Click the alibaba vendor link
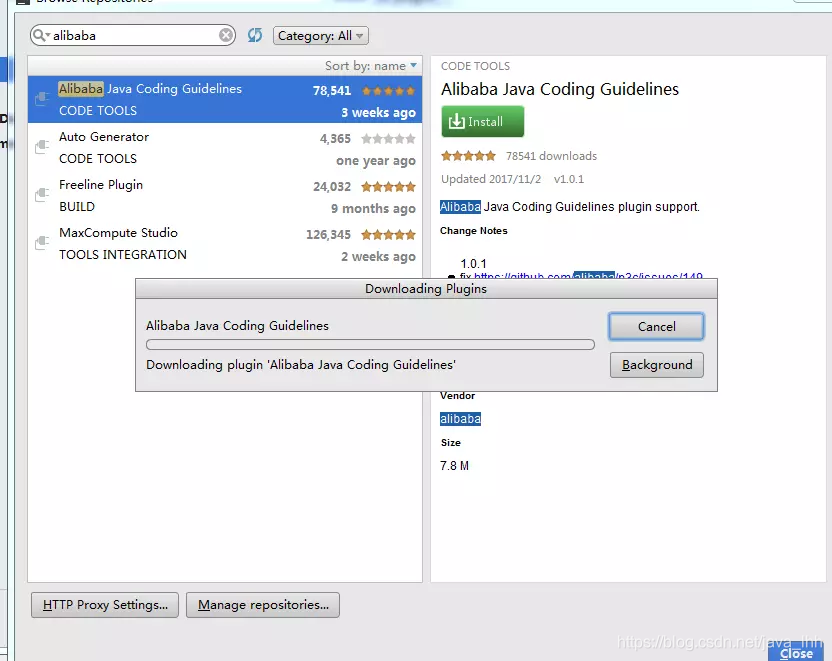The image size is (832, 661). coord(460,419)
